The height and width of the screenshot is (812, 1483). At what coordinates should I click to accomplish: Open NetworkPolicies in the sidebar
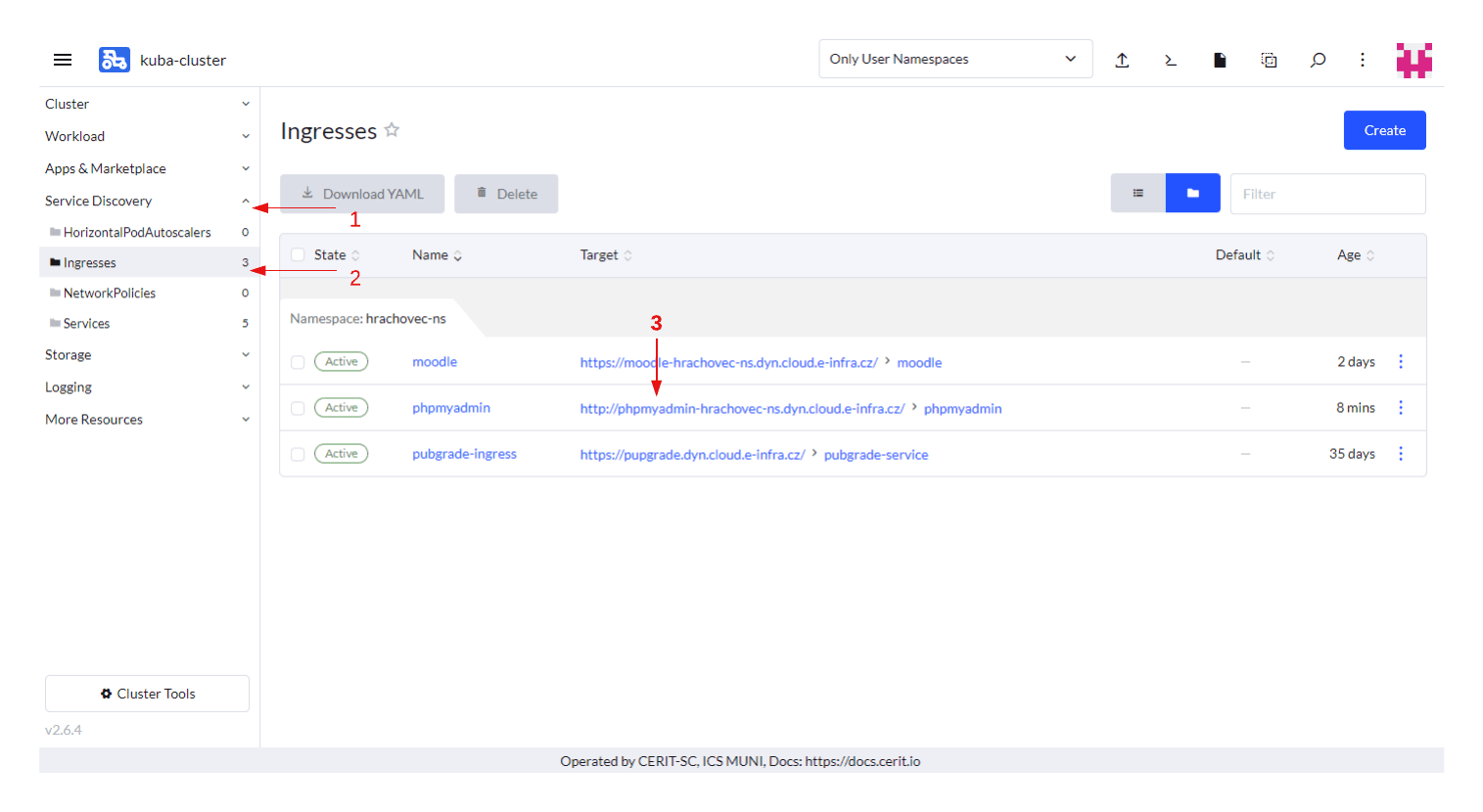pyautogui.click(x=109, y=293)
